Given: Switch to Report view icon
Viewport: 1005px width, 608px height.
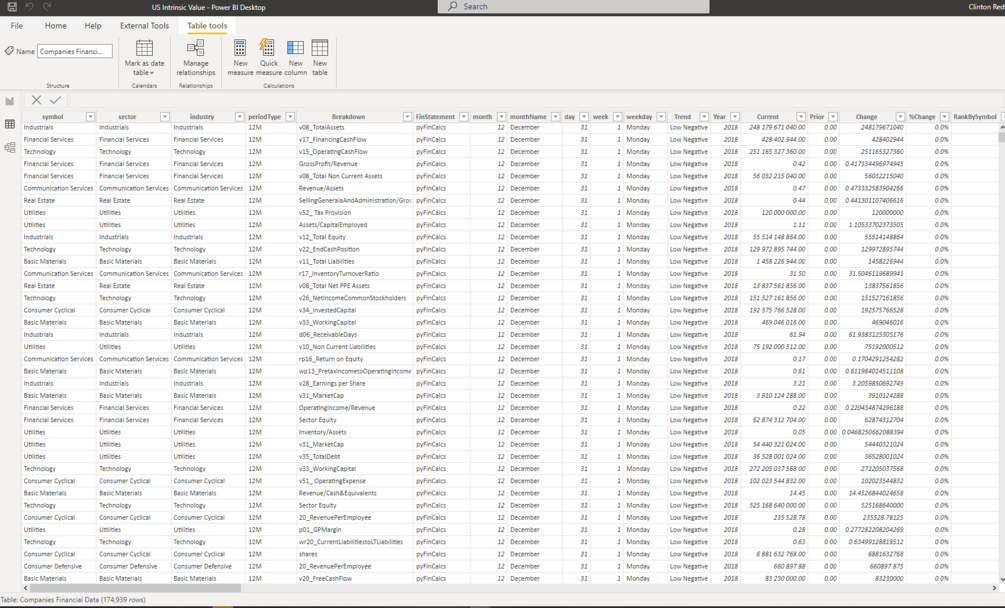Looking at the screenshot, I should pyautogui.click(x=10, y=101).
